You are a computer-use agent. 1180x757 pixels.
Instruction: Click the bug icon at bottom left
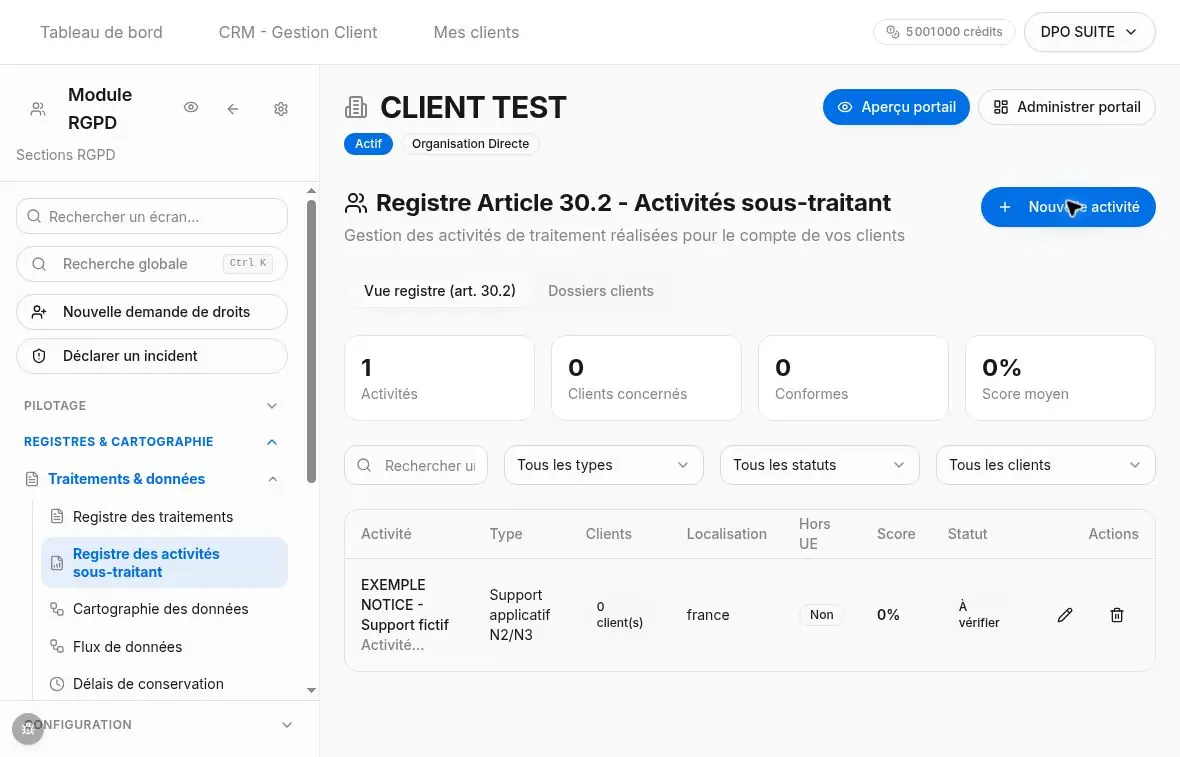pos(28,728)
